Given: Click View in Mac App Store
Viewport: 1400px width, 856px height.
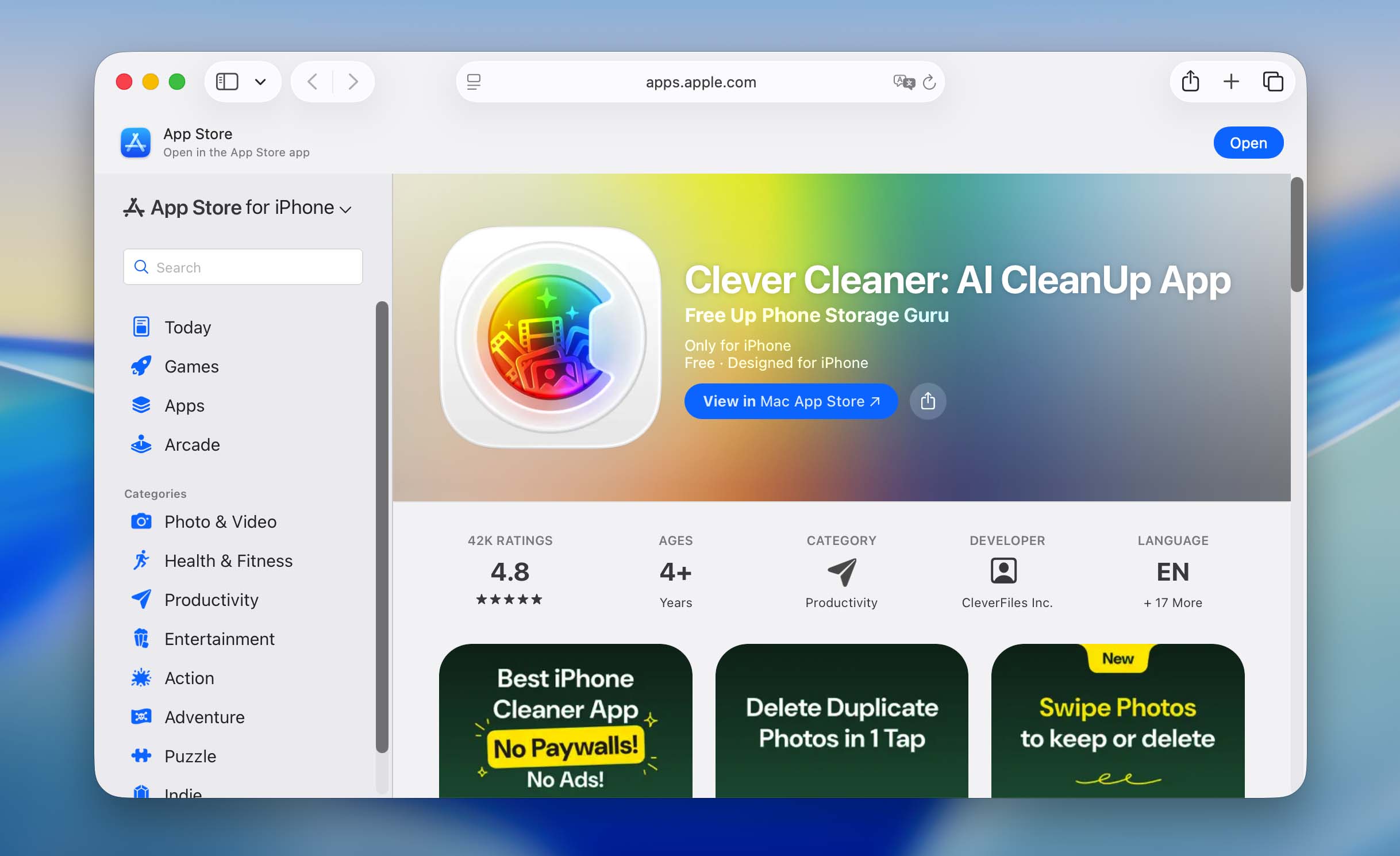Looking at the screenshot, I should point(790,401).
